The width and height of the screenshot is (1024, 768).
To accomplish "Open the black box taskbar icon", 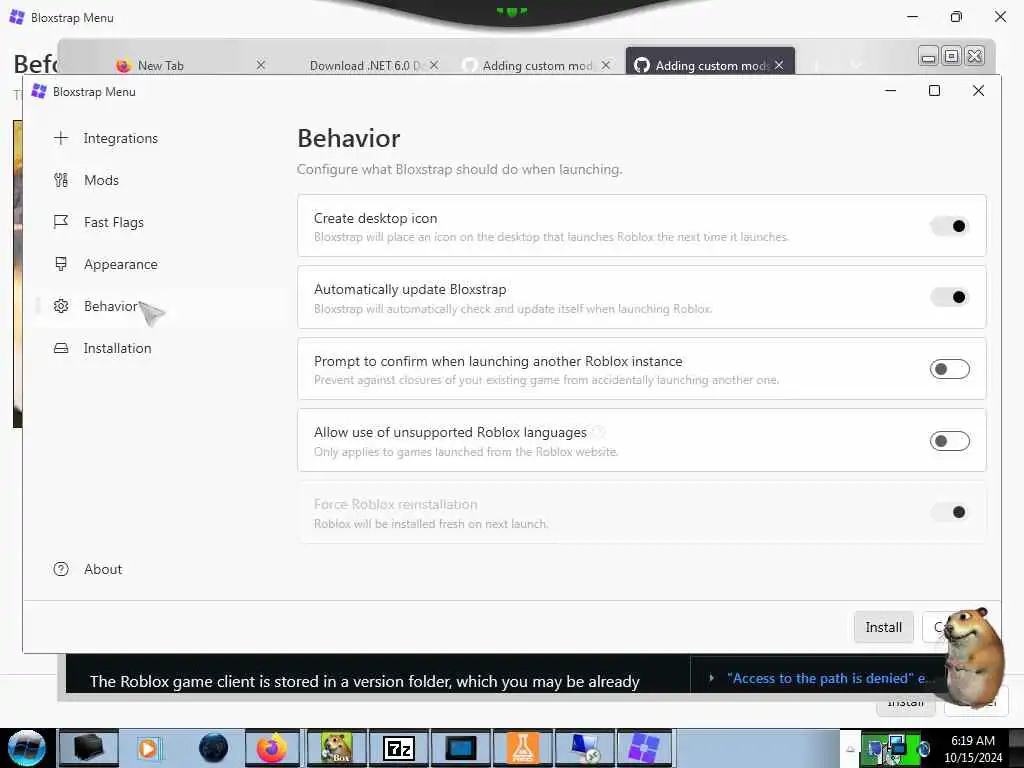I will tap(88, 748).
